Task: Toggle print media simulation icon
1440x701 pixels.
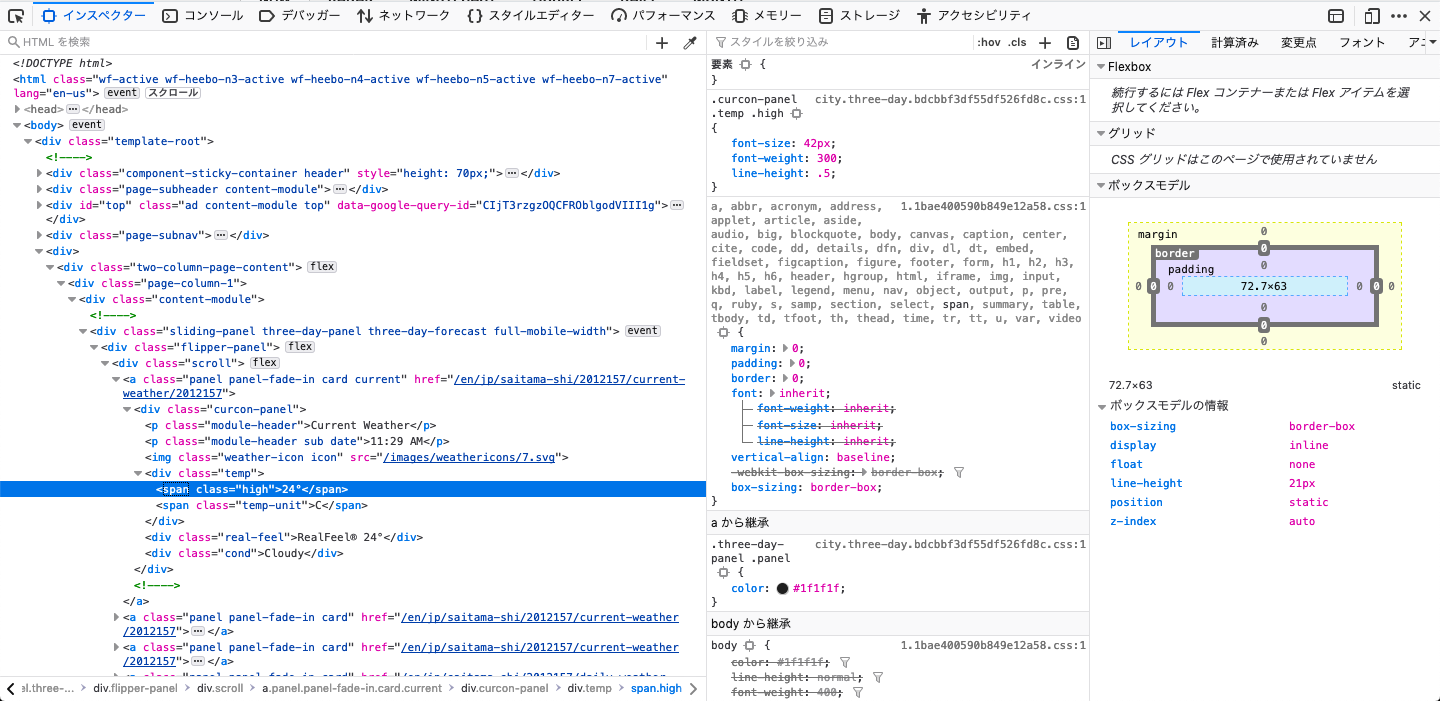Action: coord(1073,43)
